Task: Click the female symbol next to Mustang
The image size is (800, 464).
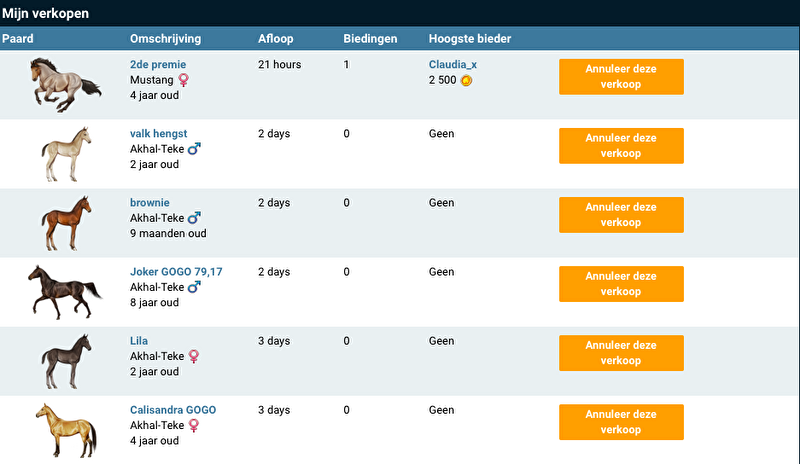Action: [183, 80]
